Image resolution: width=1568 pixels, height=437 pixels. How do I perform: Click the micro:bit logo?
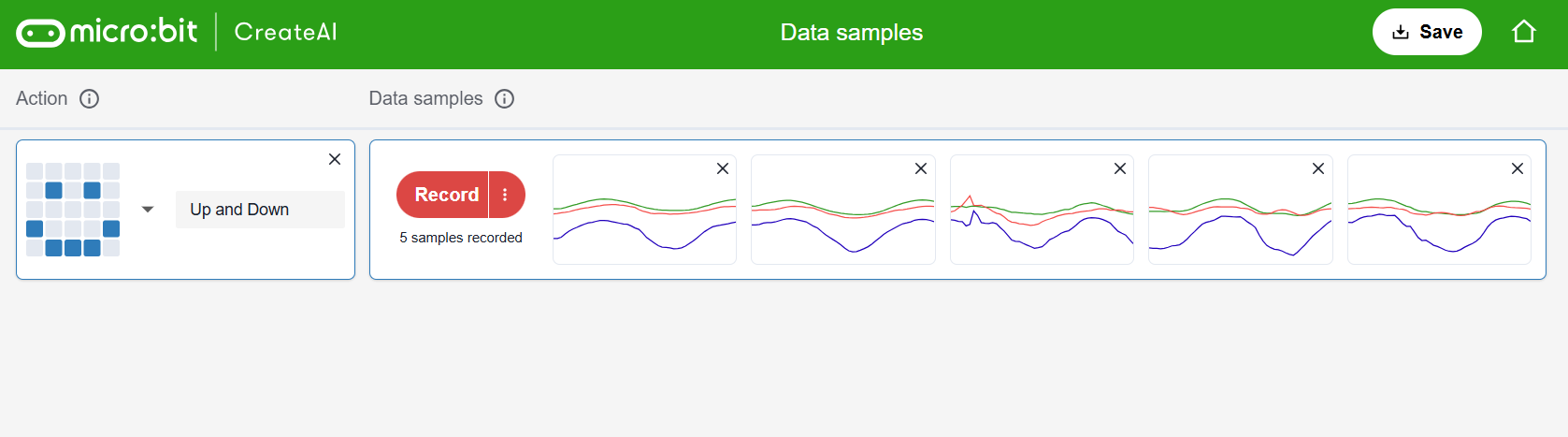coord(107,33)
